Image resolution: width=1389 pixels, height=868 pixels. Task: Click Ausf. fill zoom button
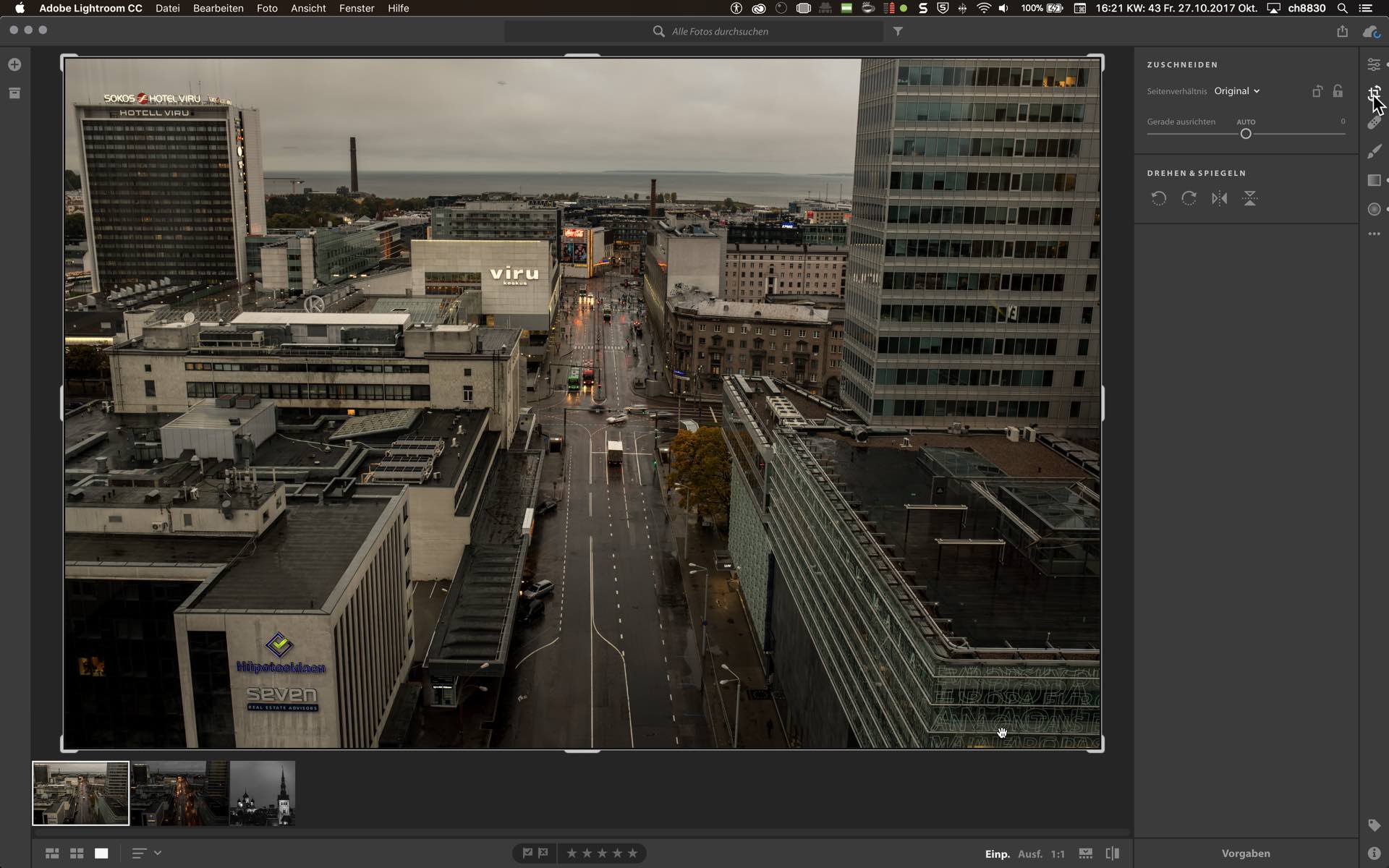(x=1030, y=854)
